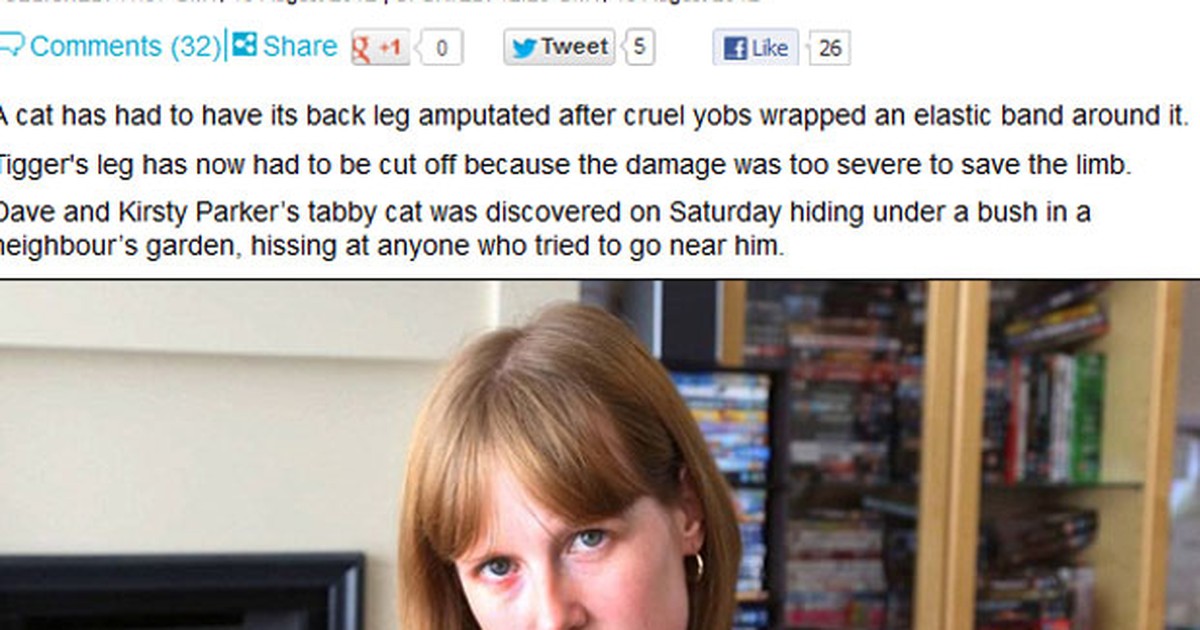The image size is (1200, 630).
Task: Click the cut-off date line above the share bar
Action: [x=380, y=2]
